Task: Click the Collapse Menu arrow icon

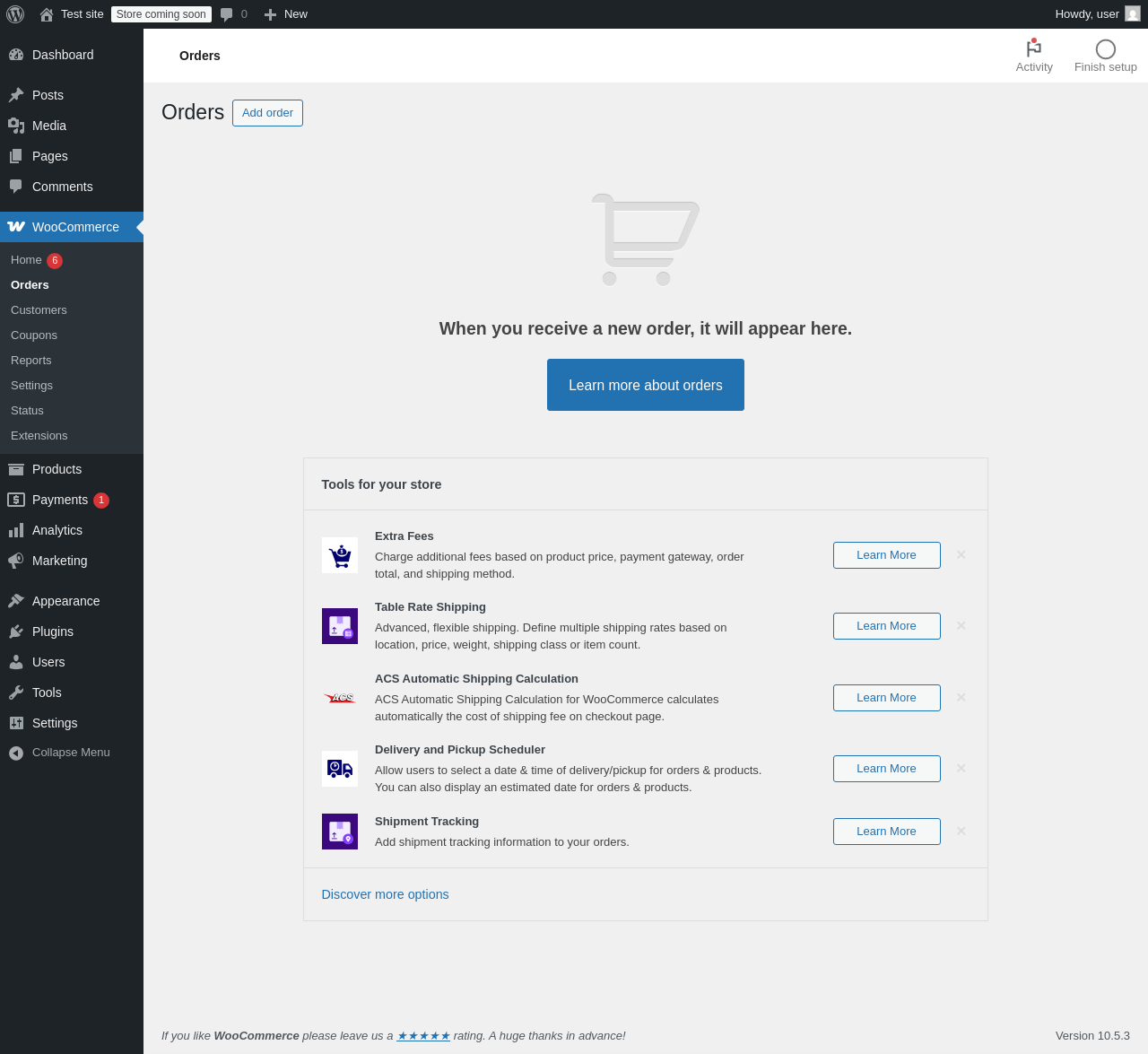Action: click(x=16, y=753)
